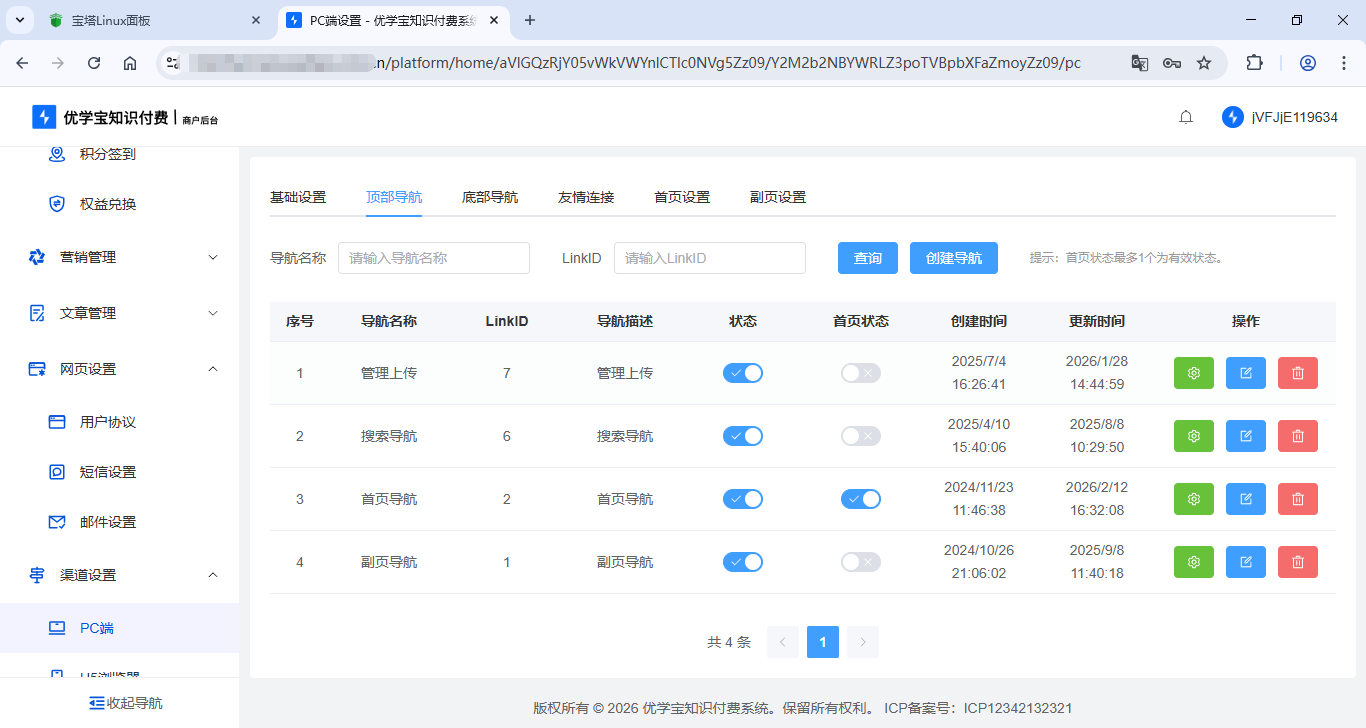This screenshot has height=728, width=1366.
Task: Click red delete icon for 副页导航 row
Action: (1297, 562)
